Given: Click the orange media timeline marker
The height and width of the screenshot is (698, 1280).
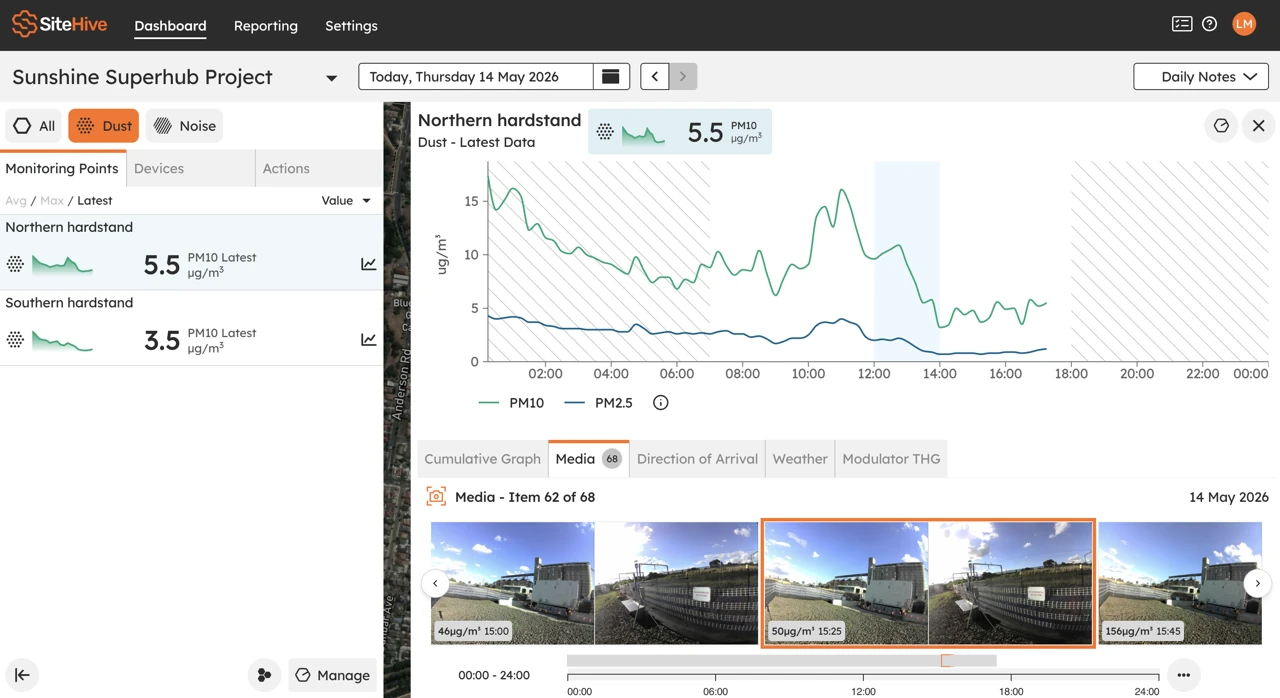Looking at the screenshot, I should [x=947, y=661].
